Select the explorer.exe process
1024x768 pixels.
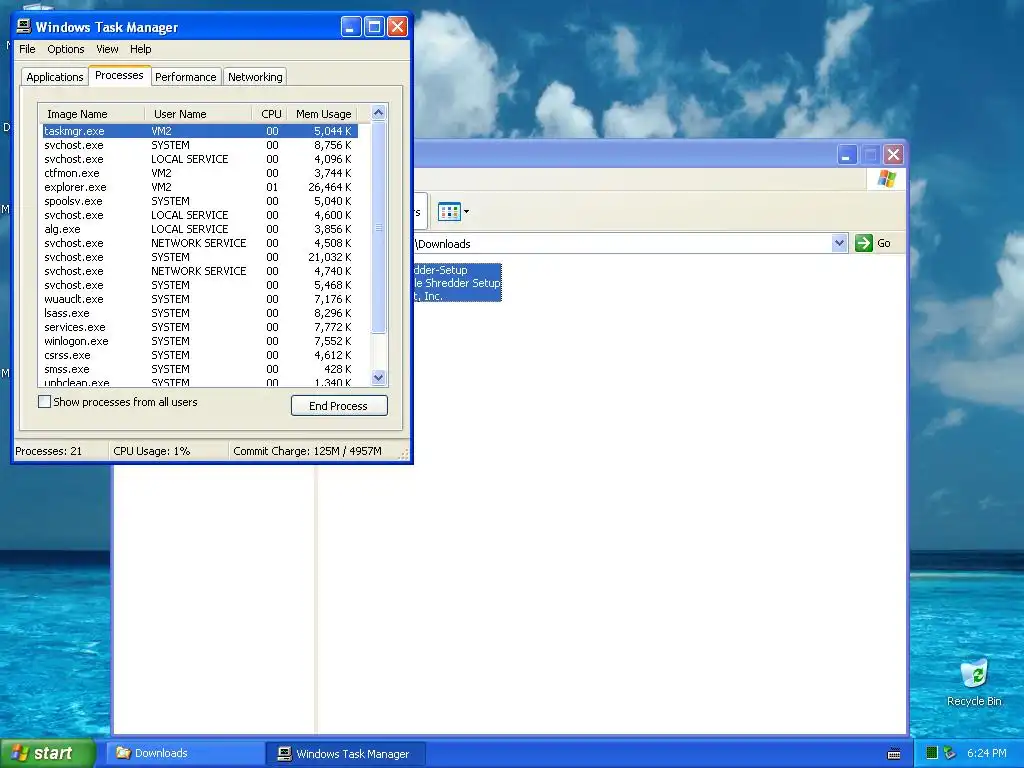200,187
